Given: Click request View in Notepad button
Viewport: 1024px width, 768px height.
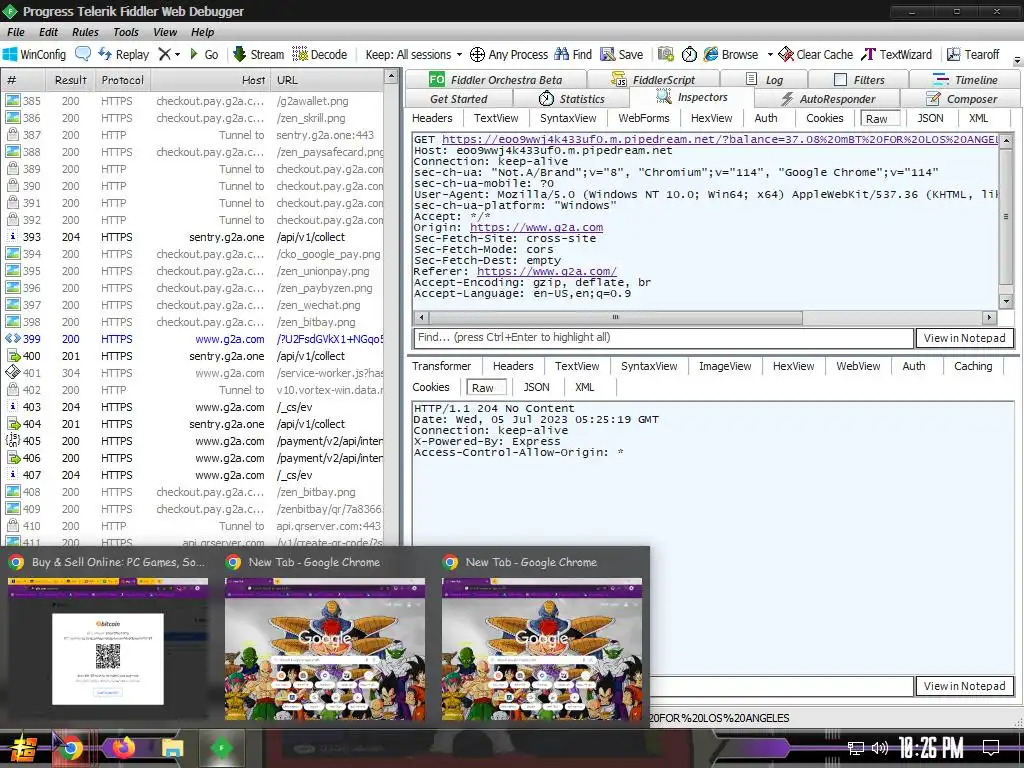Looking at the screenshot, I should click(x=965, y=338).
